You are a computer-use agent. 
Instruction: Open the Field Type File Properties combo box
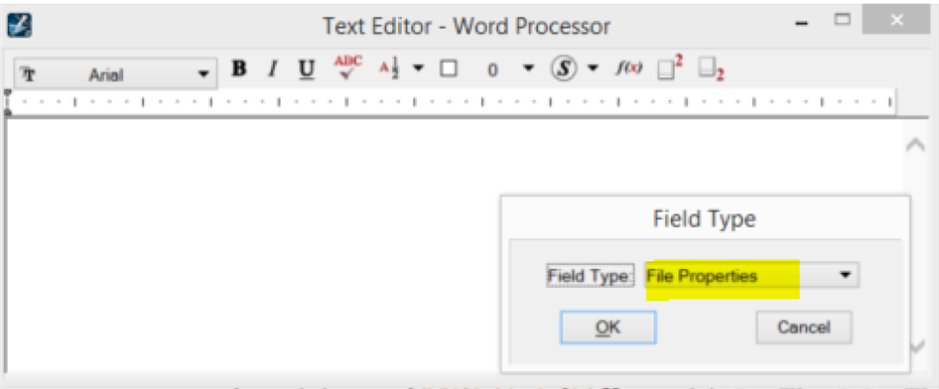pos(752,275)
